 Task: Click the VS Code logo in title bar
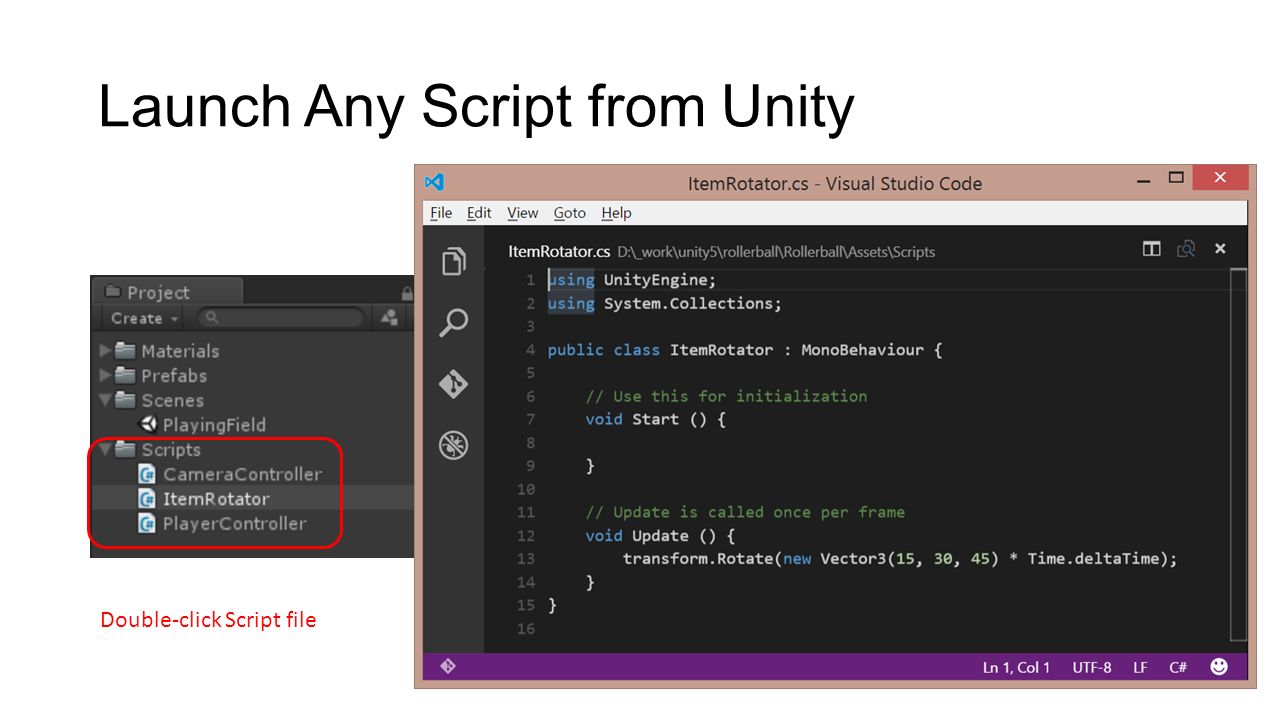434,182
